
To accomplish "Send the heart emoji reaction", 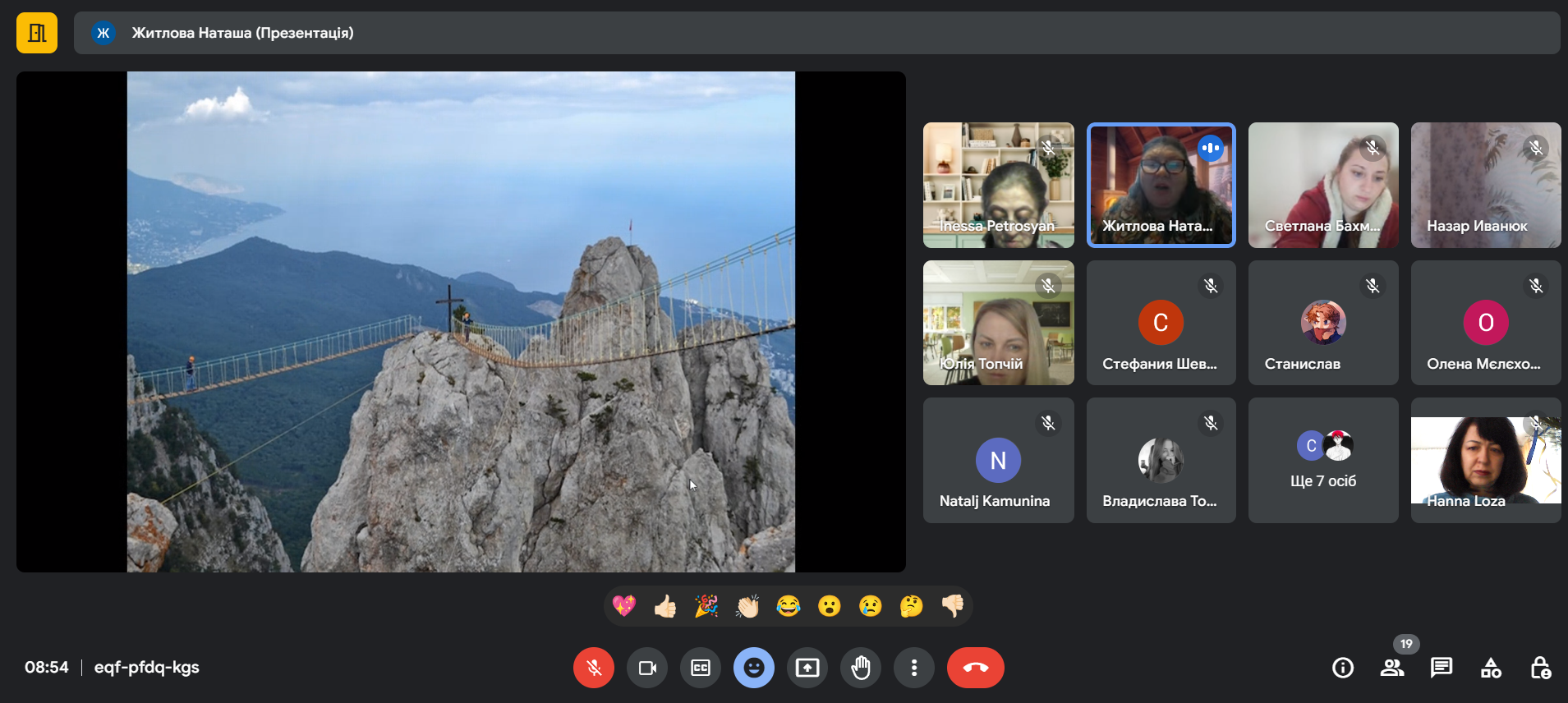I will point(624,606).
